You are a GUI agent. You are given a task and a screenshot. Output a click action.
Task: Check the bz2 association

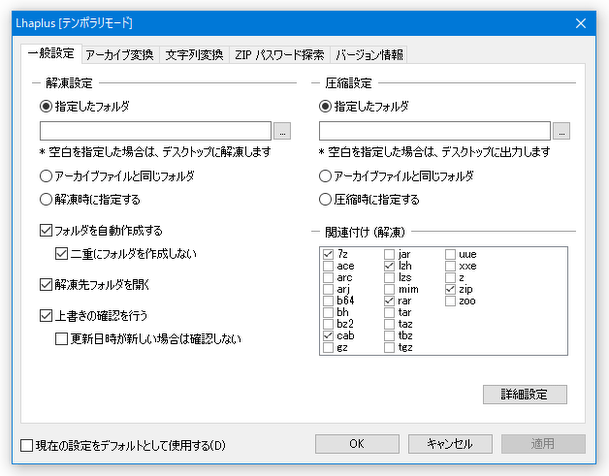(x=328, y=324)
